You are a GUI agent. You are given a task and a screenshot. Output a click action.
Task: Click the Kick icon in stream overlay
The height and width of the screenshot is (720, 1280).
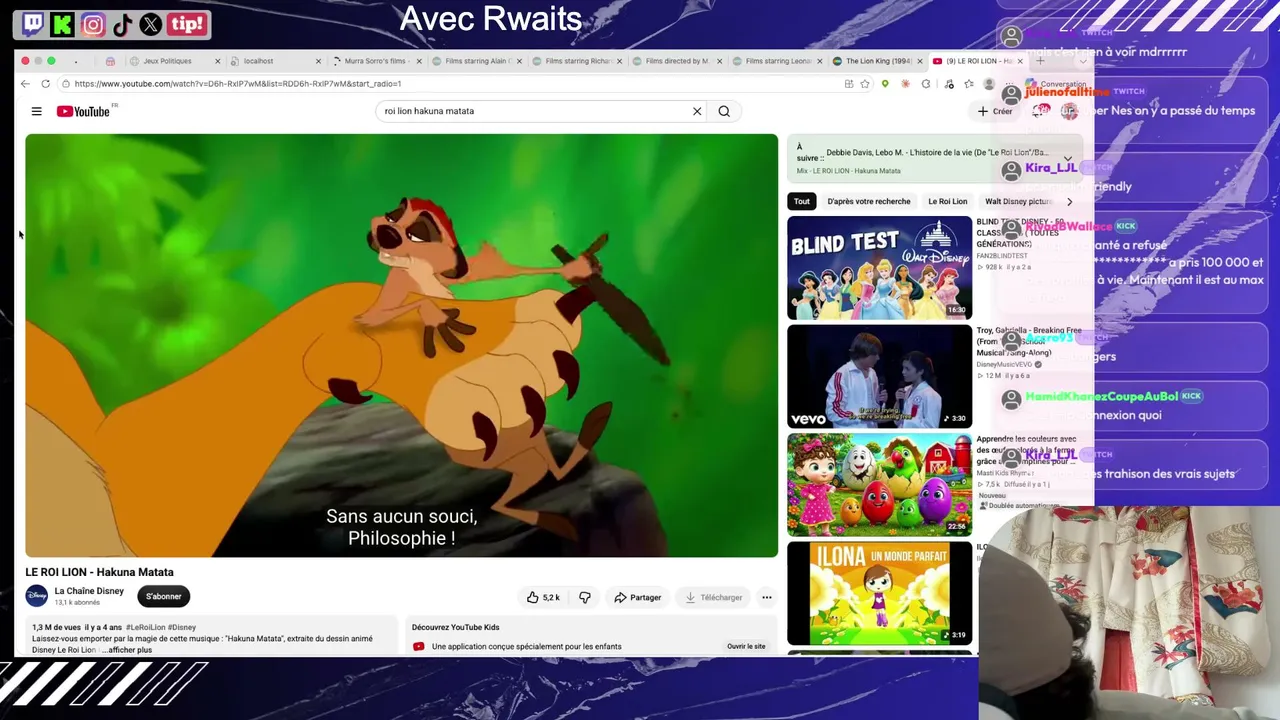click(62, 24)
